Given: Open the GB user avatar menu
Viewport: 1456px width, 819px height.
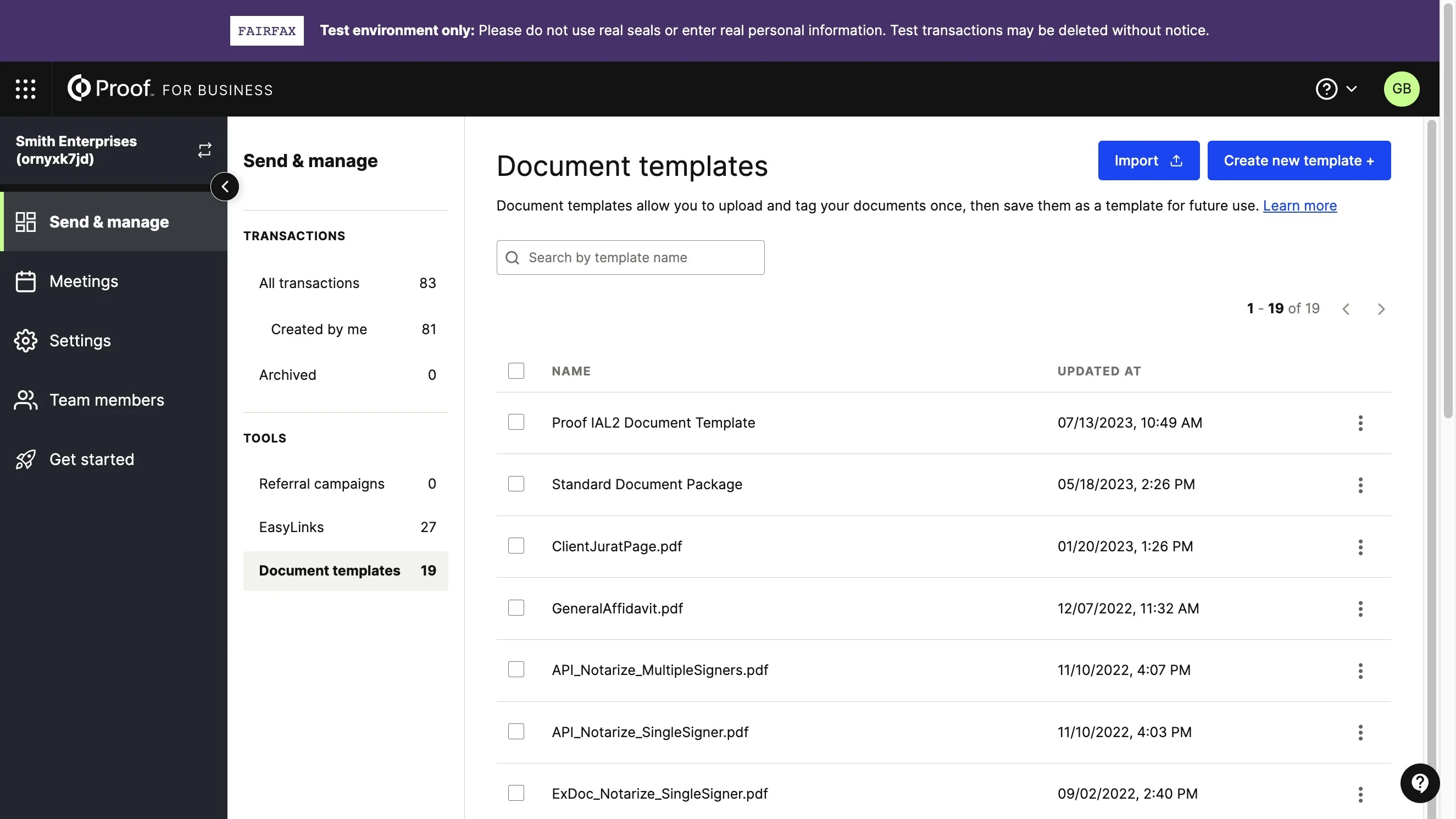Looking at the screenshot, I should (1401, 89).
